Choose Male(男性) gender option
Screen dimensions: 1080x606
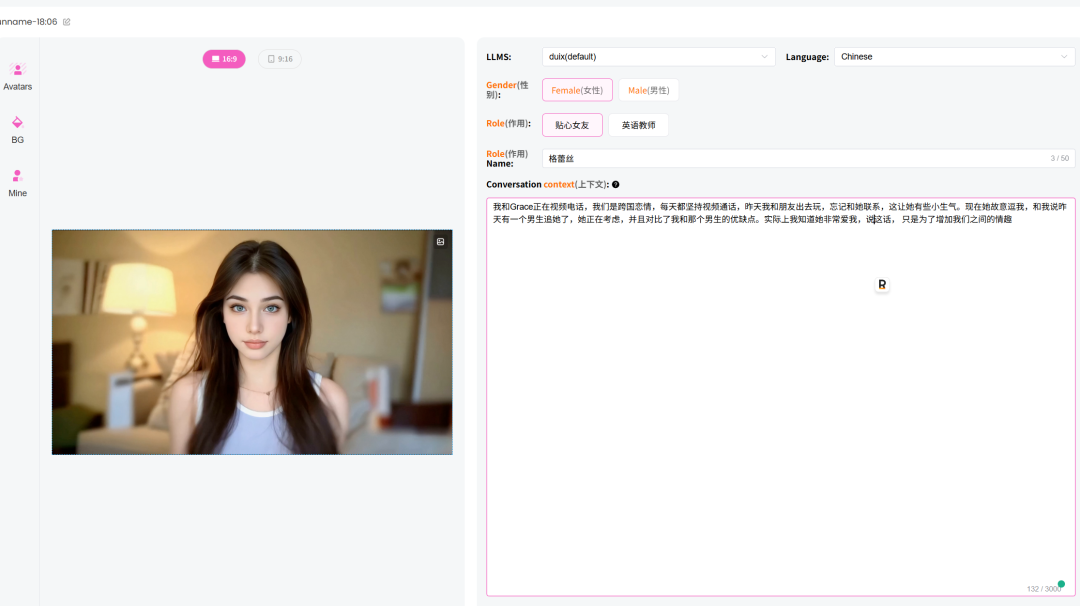(x=648, y=90)
